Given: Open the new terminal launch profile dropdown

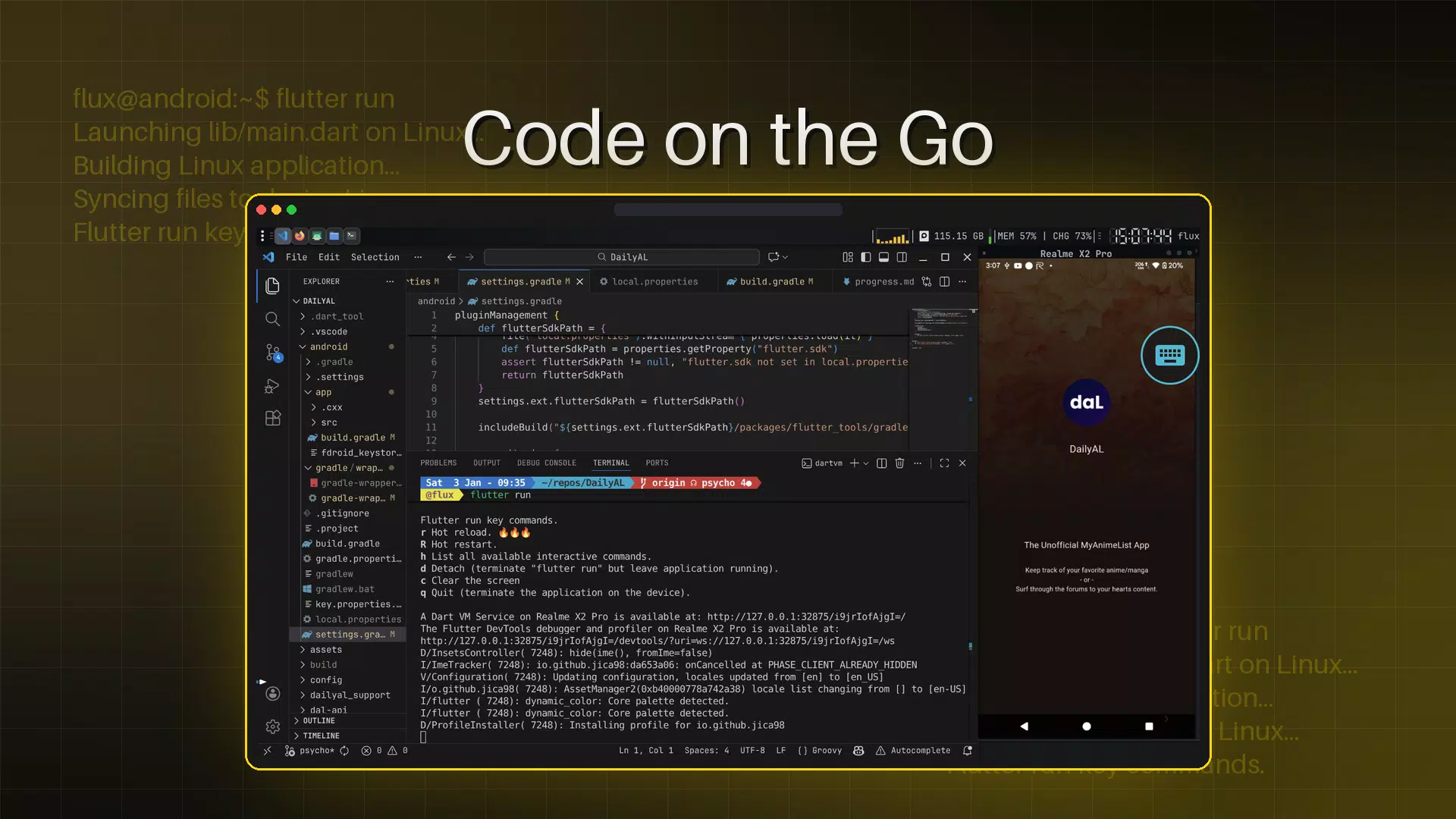Looking at the screenshot, I should coord(866,463).
